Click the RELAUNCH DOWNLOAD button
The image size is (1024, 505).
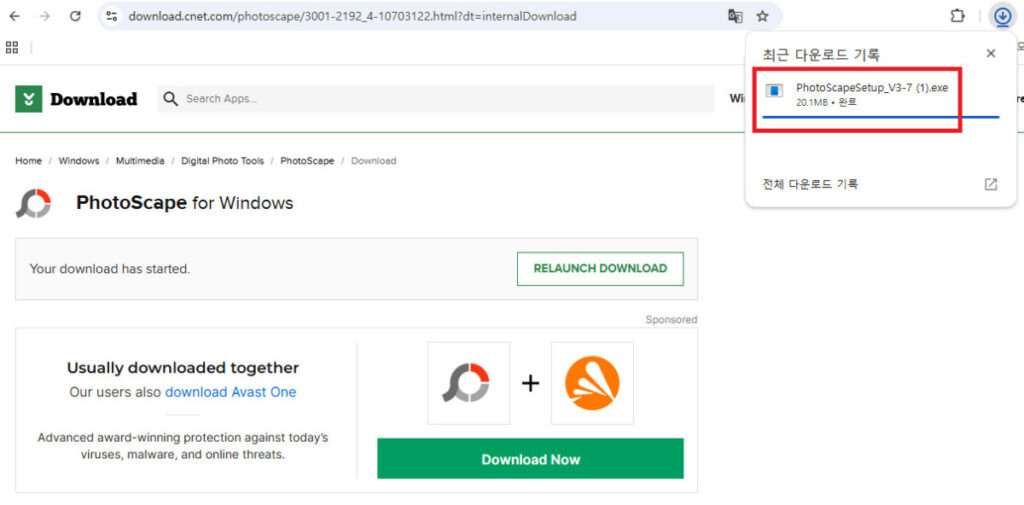point(600,269)
